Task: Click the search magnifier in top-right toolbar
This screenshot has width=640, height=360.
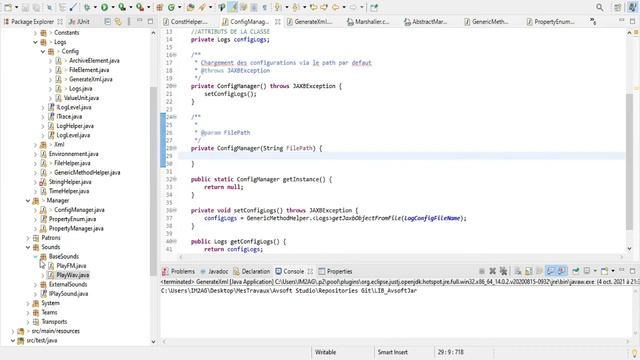Action: [600, 7]
